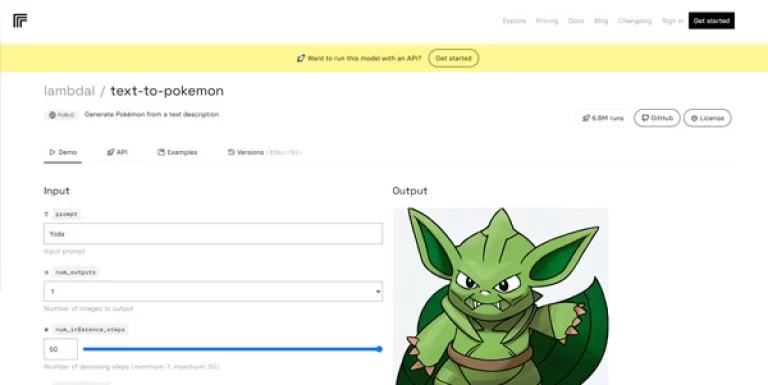Click the rocket icon in yellow banner
Viewport: 768px width, 385px height.
pyautogui.click(x=301, y=58)
